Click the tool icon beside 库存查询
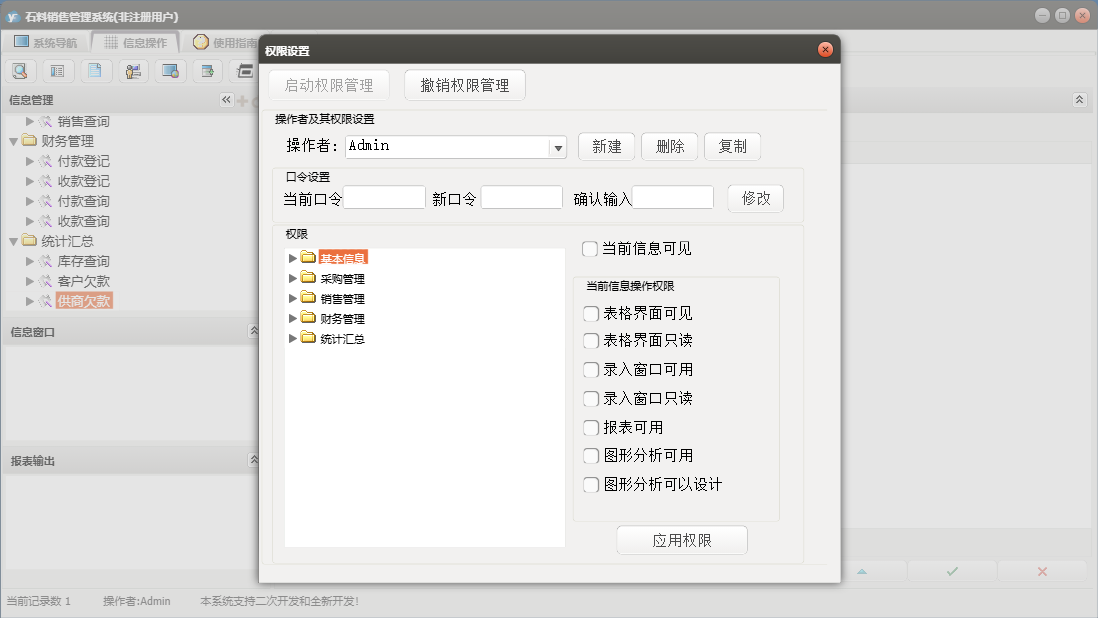The height and width of the screenshot is (618, 1098). [46, 262]
